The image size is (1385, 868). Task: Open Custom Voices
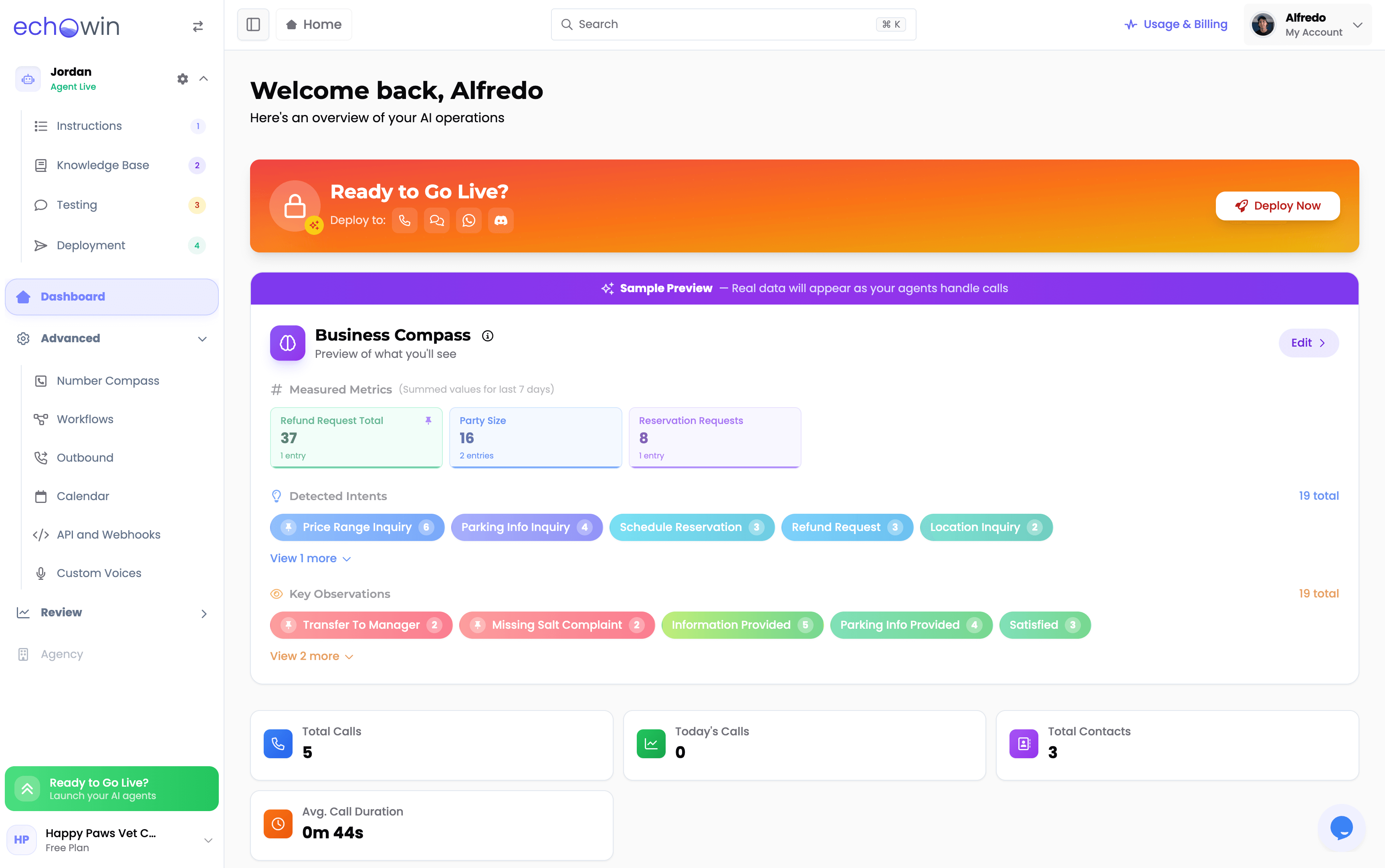tap(119, 573)
